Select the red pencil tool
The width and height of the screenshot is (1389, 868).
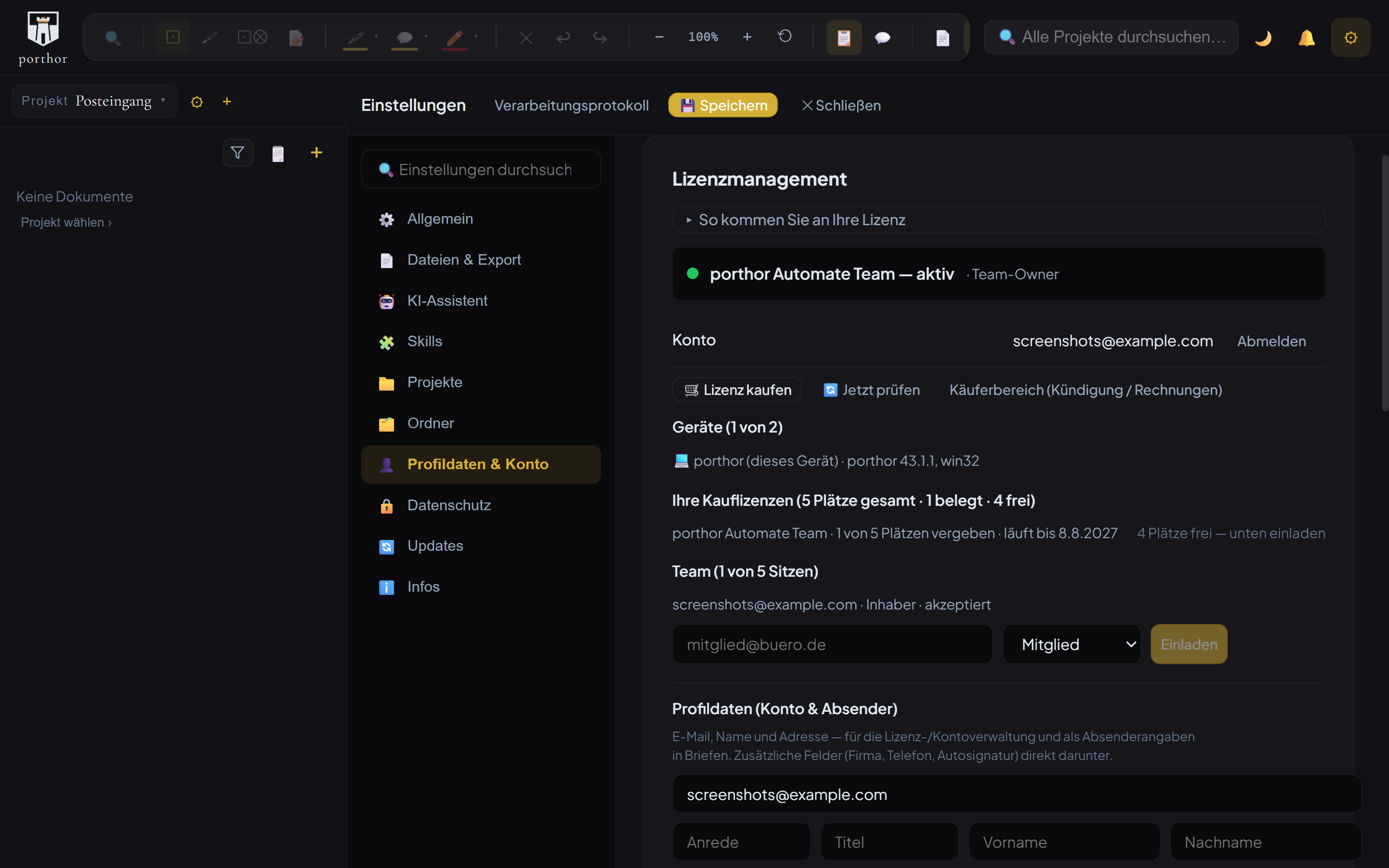(455, 38)
